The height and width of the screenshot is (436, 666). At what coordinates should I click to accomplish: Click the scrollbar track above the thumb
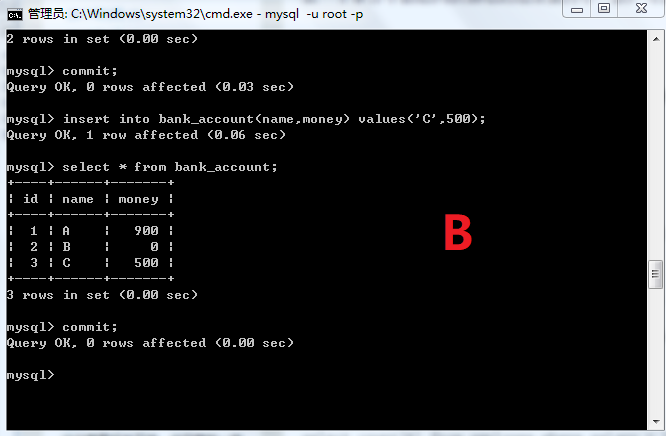(x=656, y=153)
